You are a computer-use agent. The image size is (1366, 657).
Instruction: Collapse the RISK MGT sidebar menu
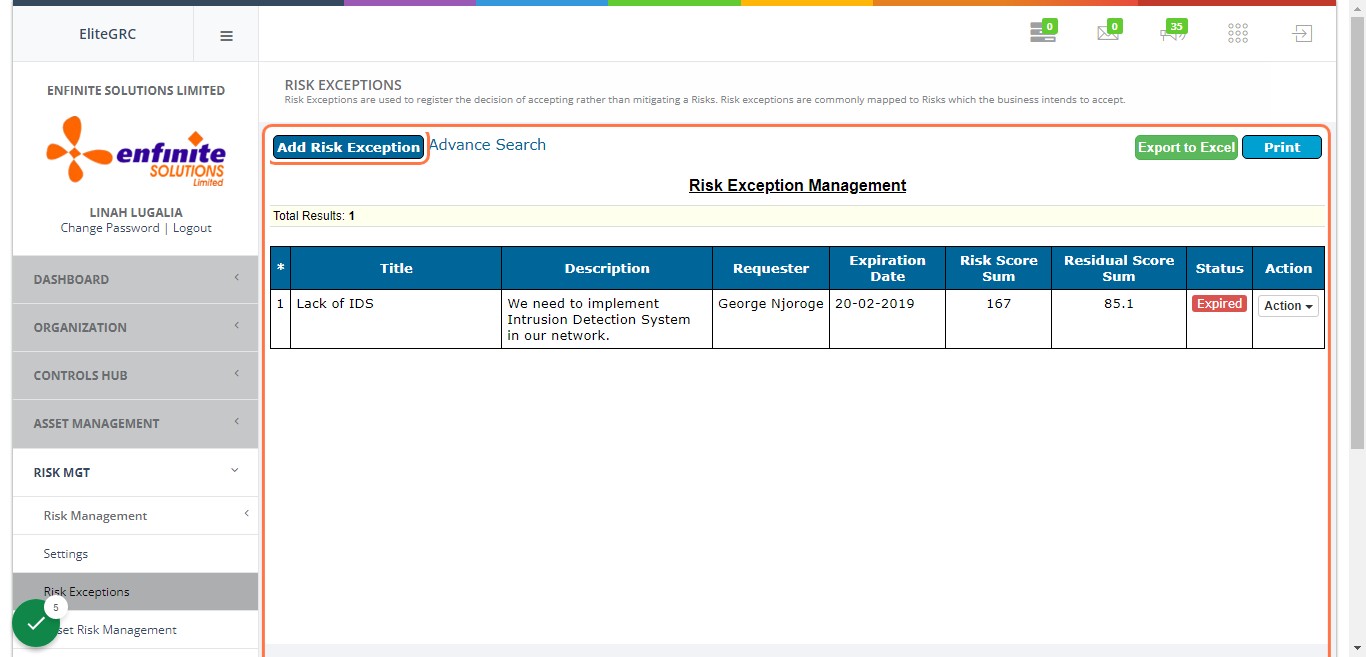click(x=135, y=472)
